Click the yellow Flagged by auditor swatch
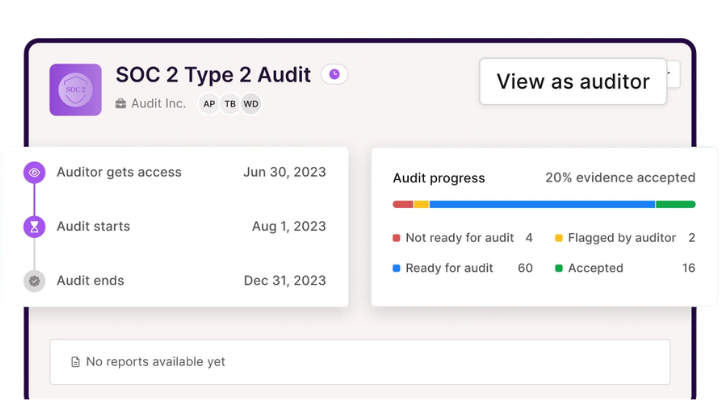This screenshot has width=720, height=400. [x=559, y=239]
